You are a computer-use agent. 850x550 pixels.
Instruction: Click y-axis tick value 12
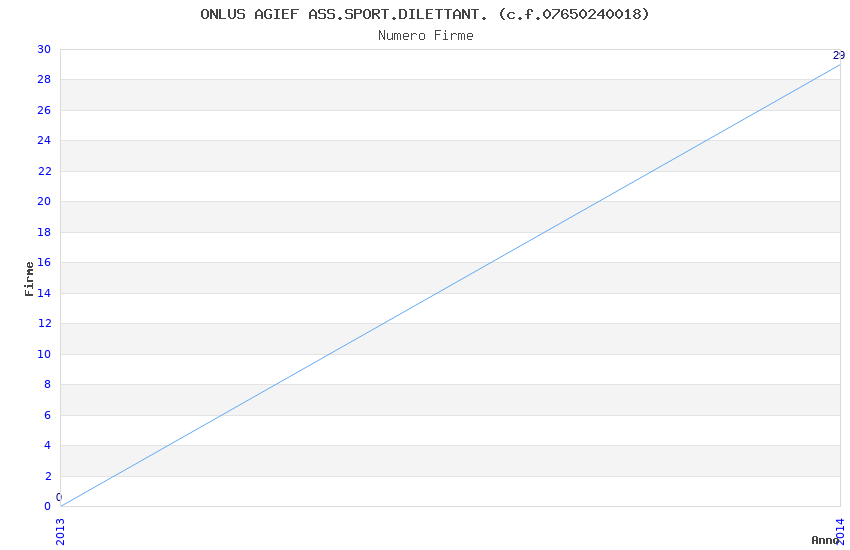tap(44, 323)
